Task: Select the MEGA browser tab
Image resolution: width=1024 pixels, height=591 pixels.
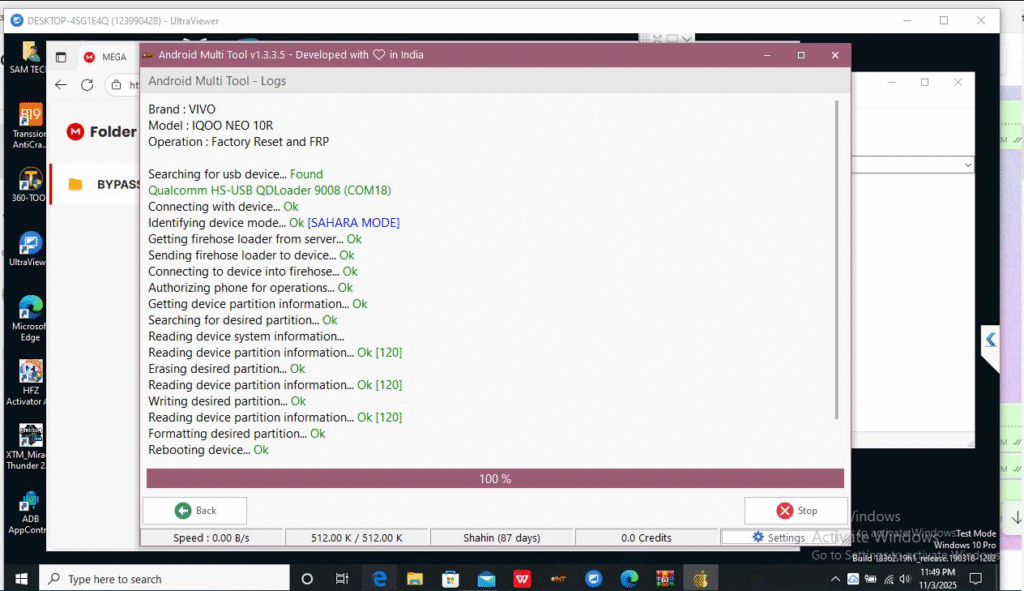Action: [x=105, y=58]
